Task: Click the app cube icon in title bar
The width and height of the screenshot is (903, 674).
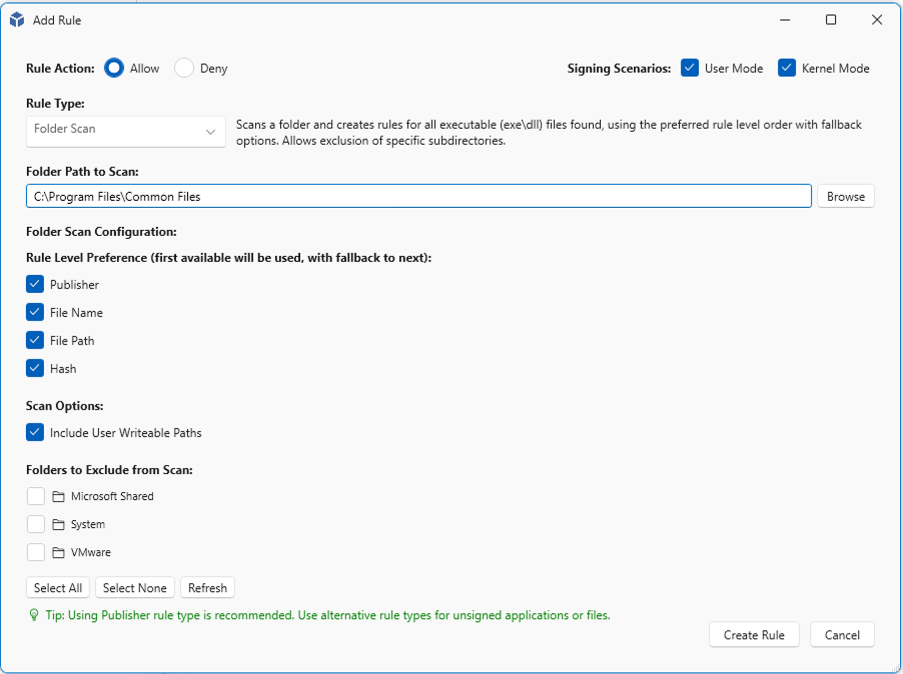Action: [x=17, y=20]
